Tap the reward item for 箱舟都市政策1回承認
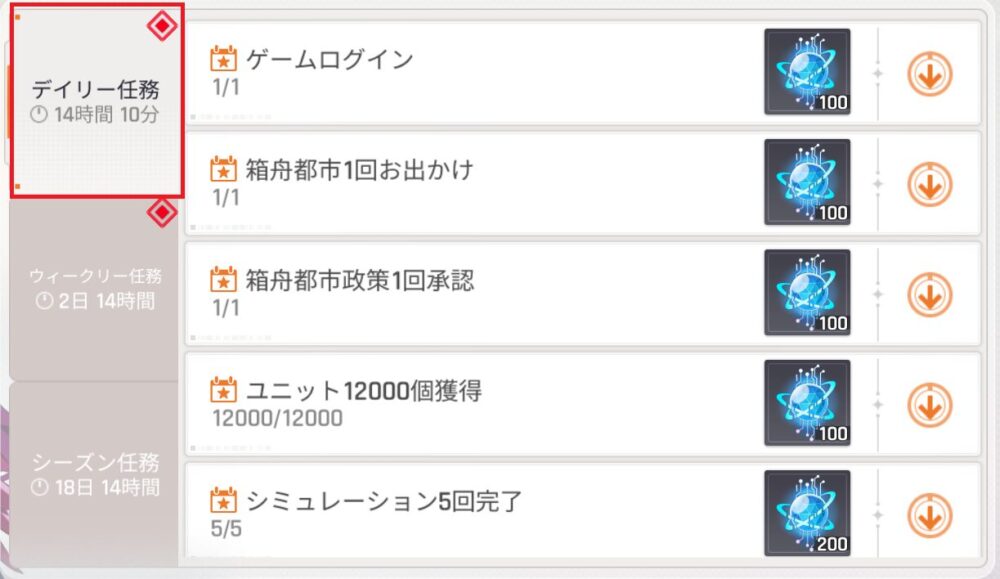This screenshot has width=1000, height=579. coord(807,293)
